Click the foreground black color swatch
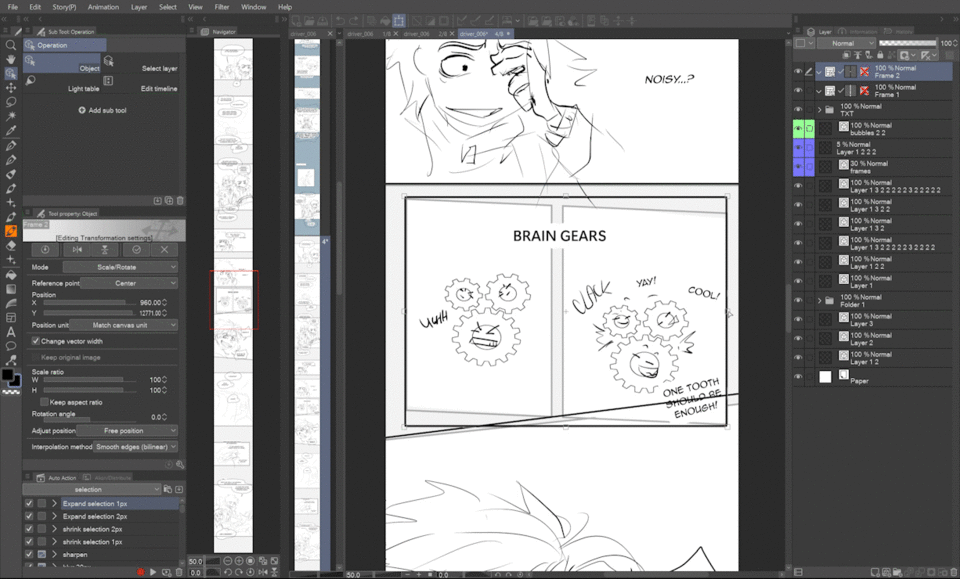 [7, 375]
